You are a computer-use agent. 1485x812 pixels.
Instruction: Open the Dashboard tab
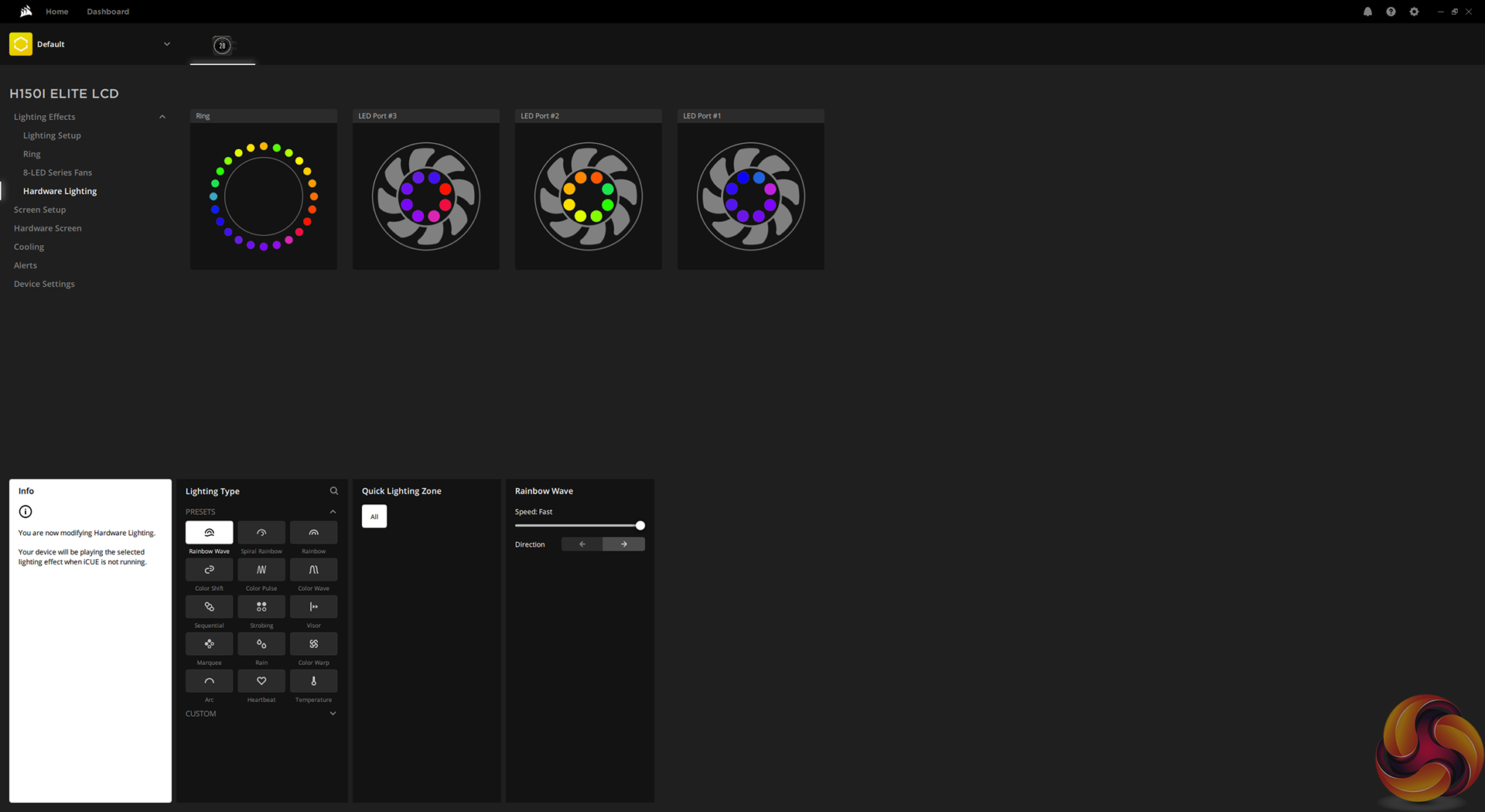pyautogui.click(x=108, y=12)
